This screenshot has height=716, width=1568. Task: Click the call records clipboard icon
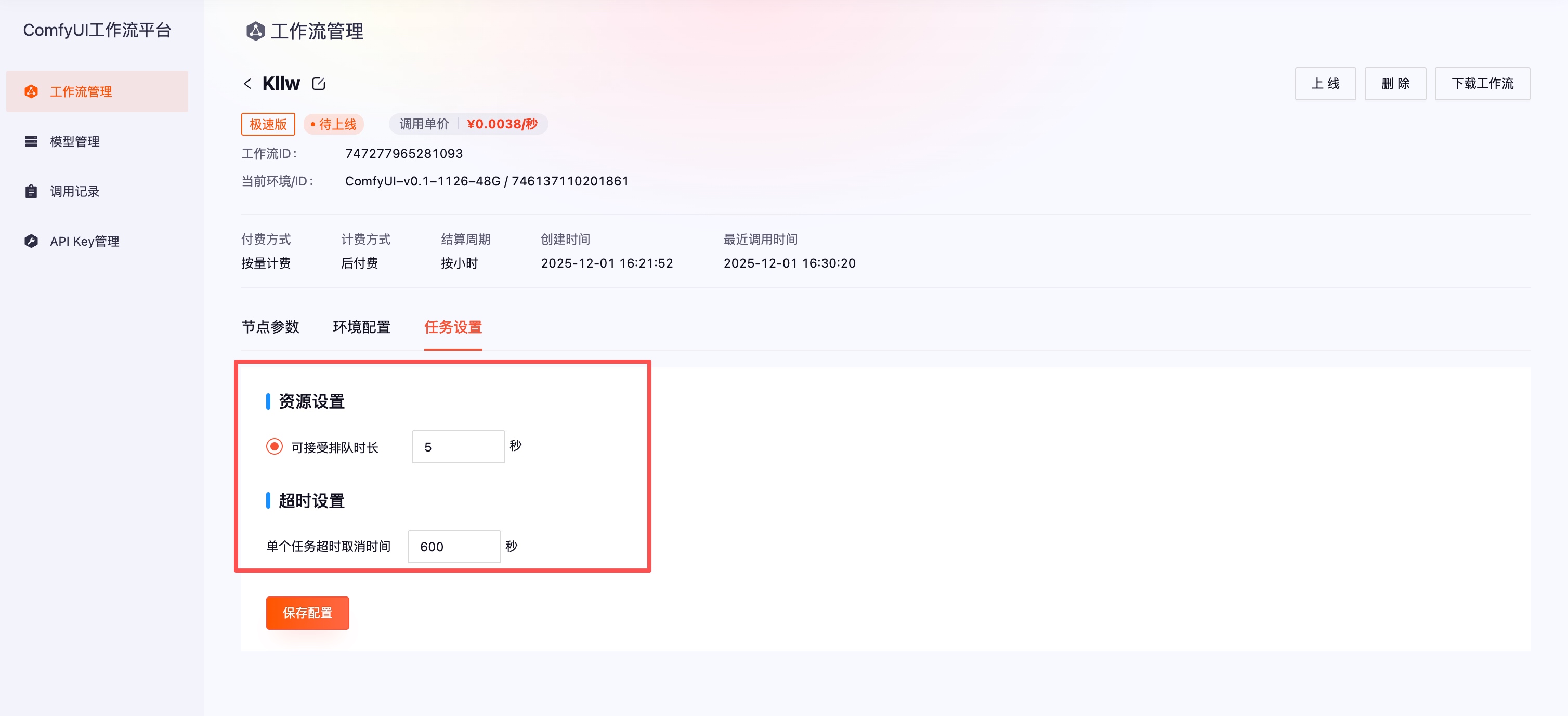(31, 191)
